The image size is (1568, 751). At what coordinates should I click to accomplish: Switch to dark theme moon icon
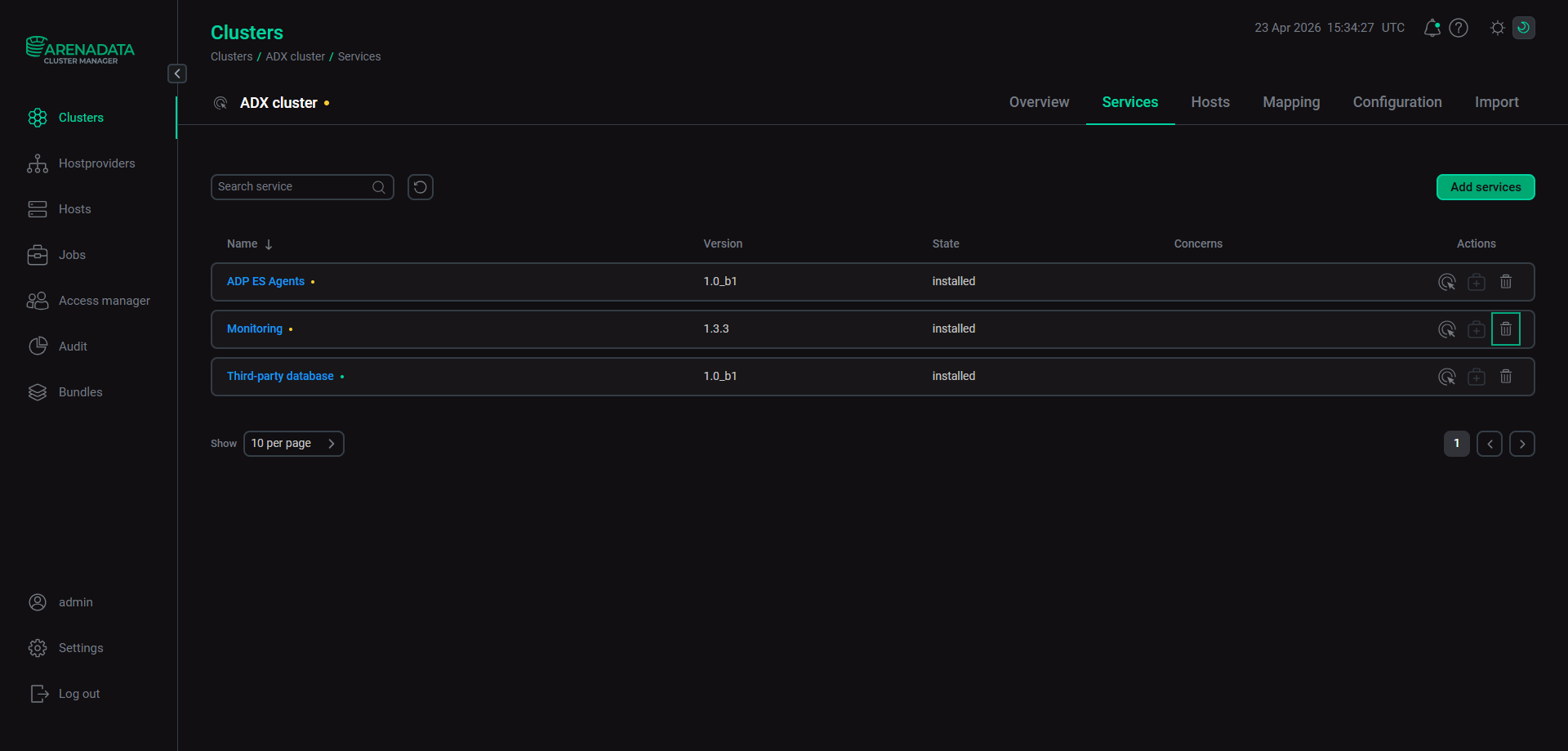1524,28
